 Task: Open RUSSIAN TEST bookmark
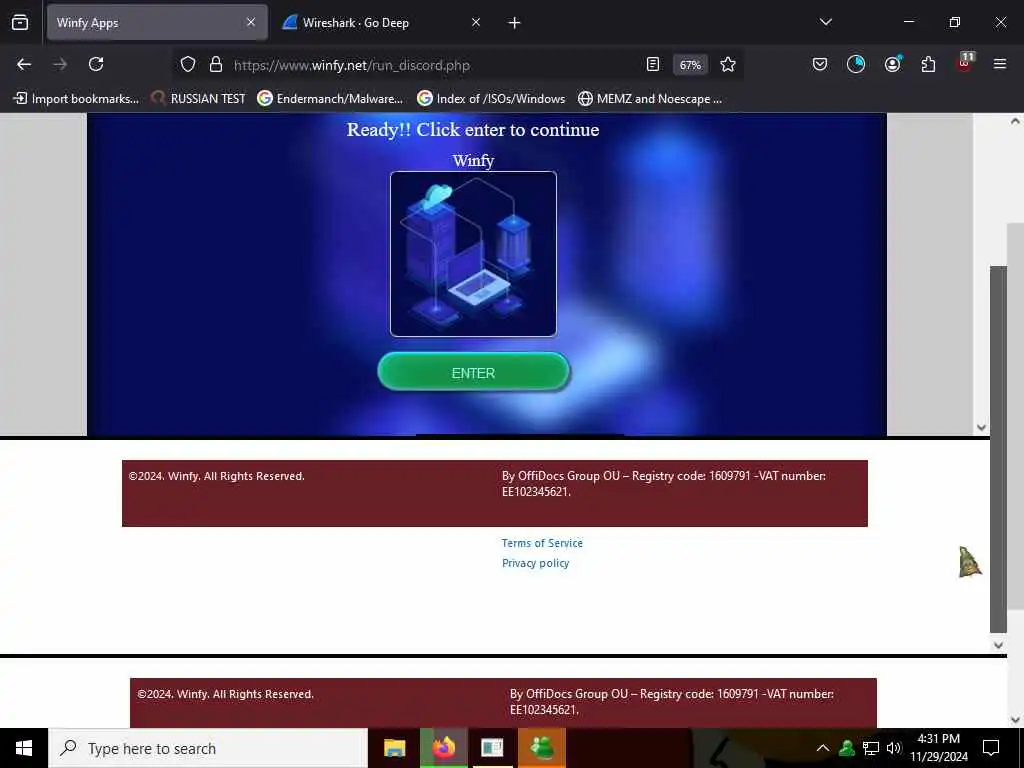pos(198,99)
